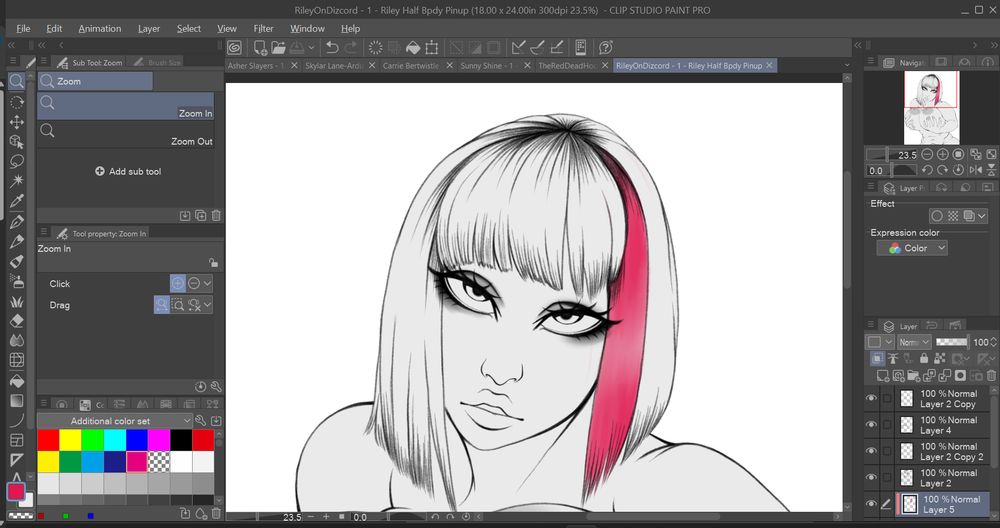
Task: Select the Move layer tool
Action: pyautogui.click(x=16, y=122)
